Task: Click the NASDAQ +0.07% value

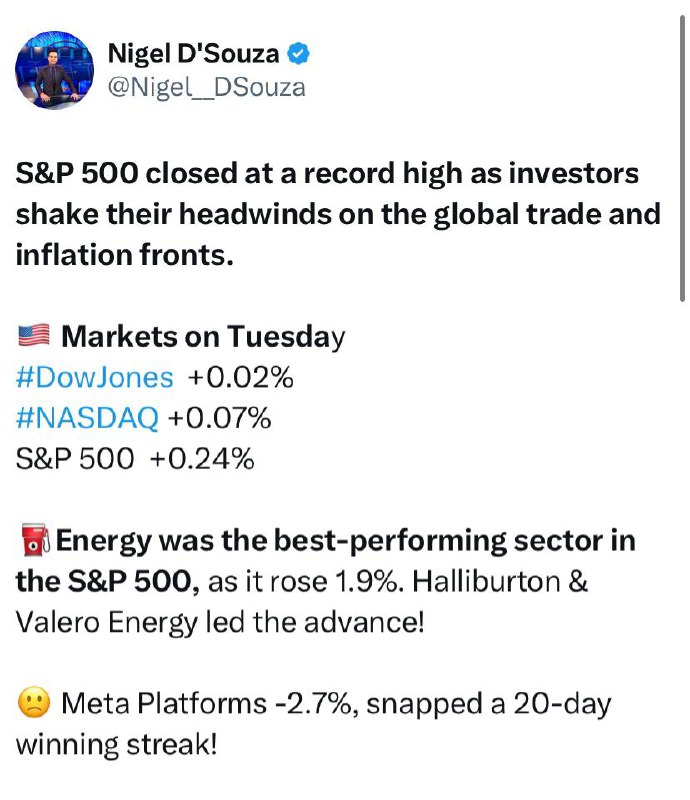Action: [219, 418]
